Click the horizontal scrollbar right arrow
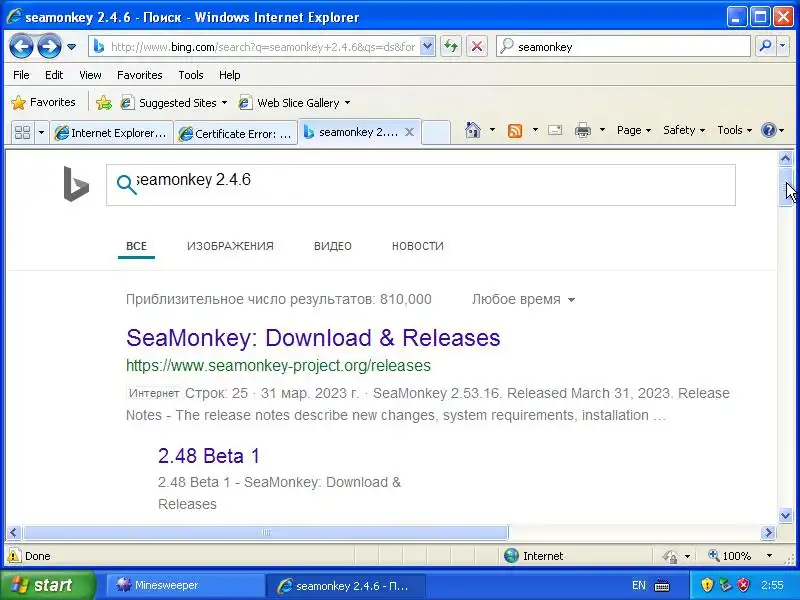Image resolution: width=800 pixels, height=600 pixels. click(x=768, y=533)
